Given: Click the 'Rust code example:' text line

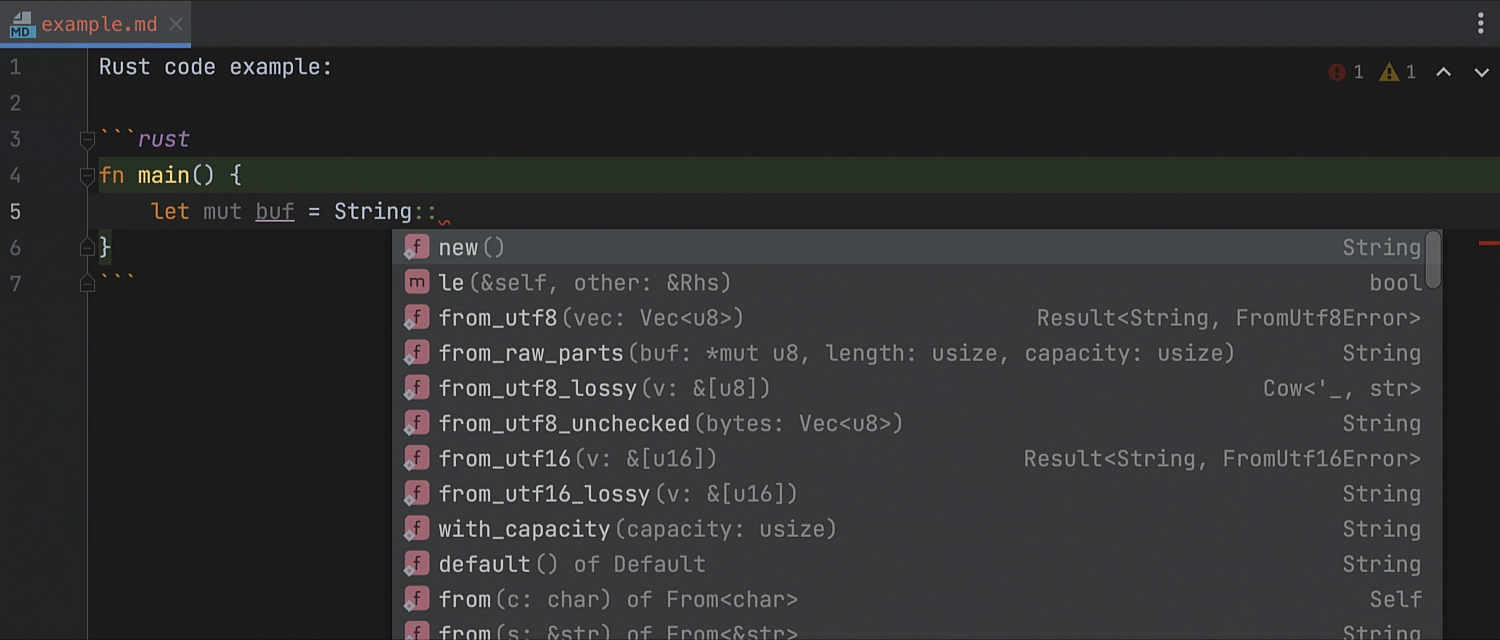Looking at the screenshot, I should coord(215,68).
